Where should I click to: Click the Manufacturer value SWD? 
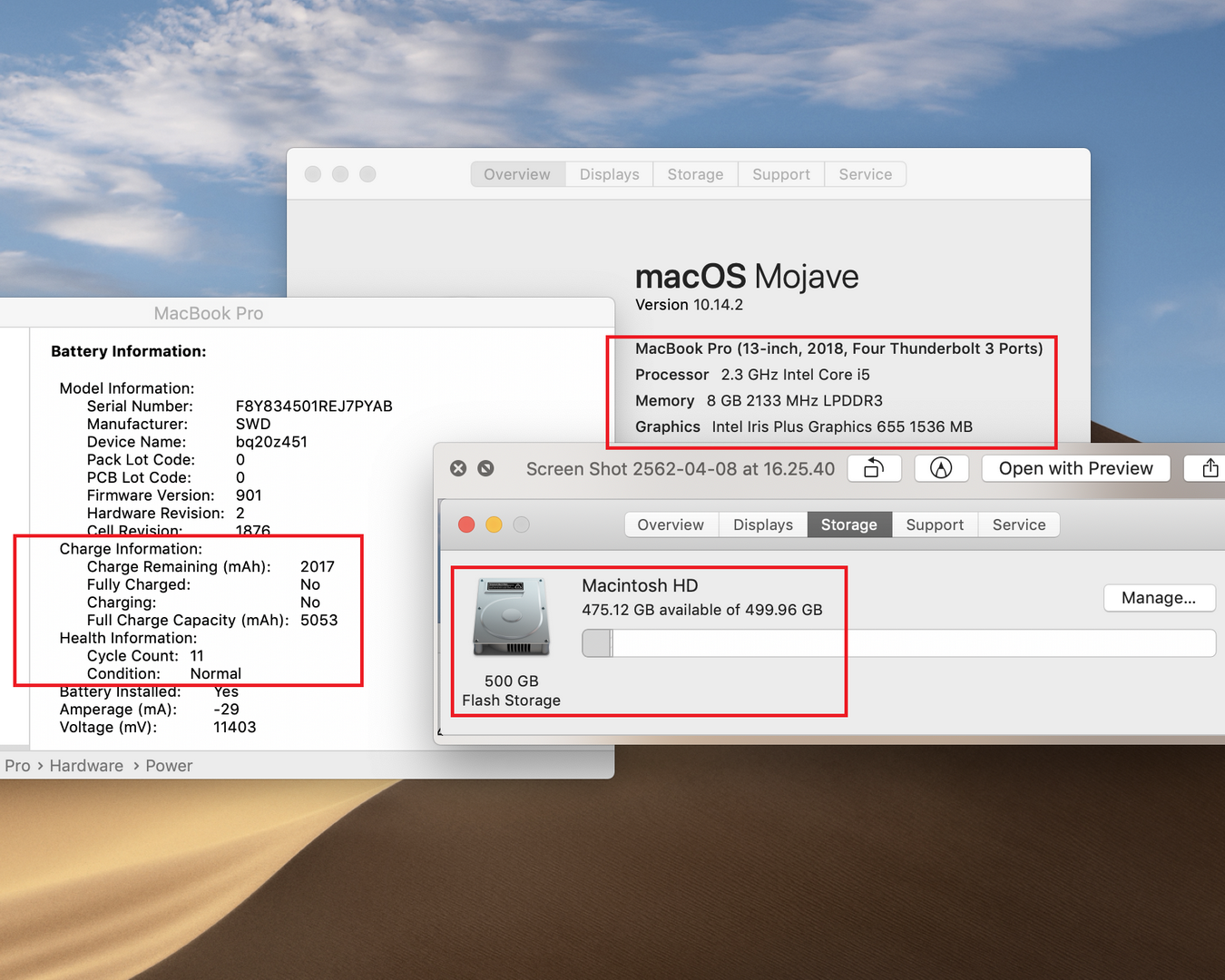253,424
